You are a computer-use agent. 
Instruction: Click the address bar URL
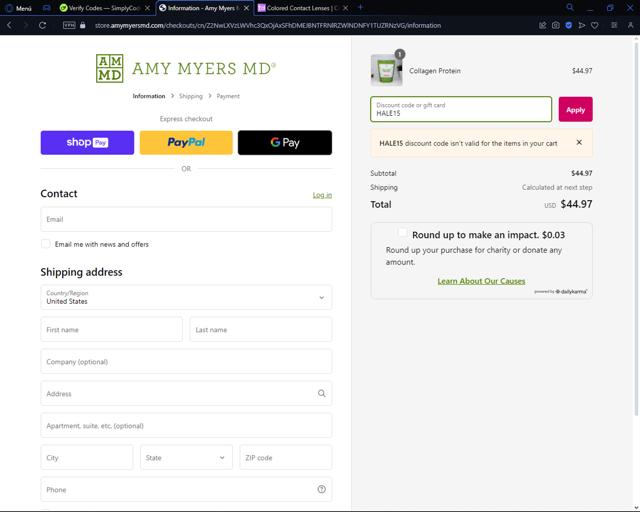268,25
